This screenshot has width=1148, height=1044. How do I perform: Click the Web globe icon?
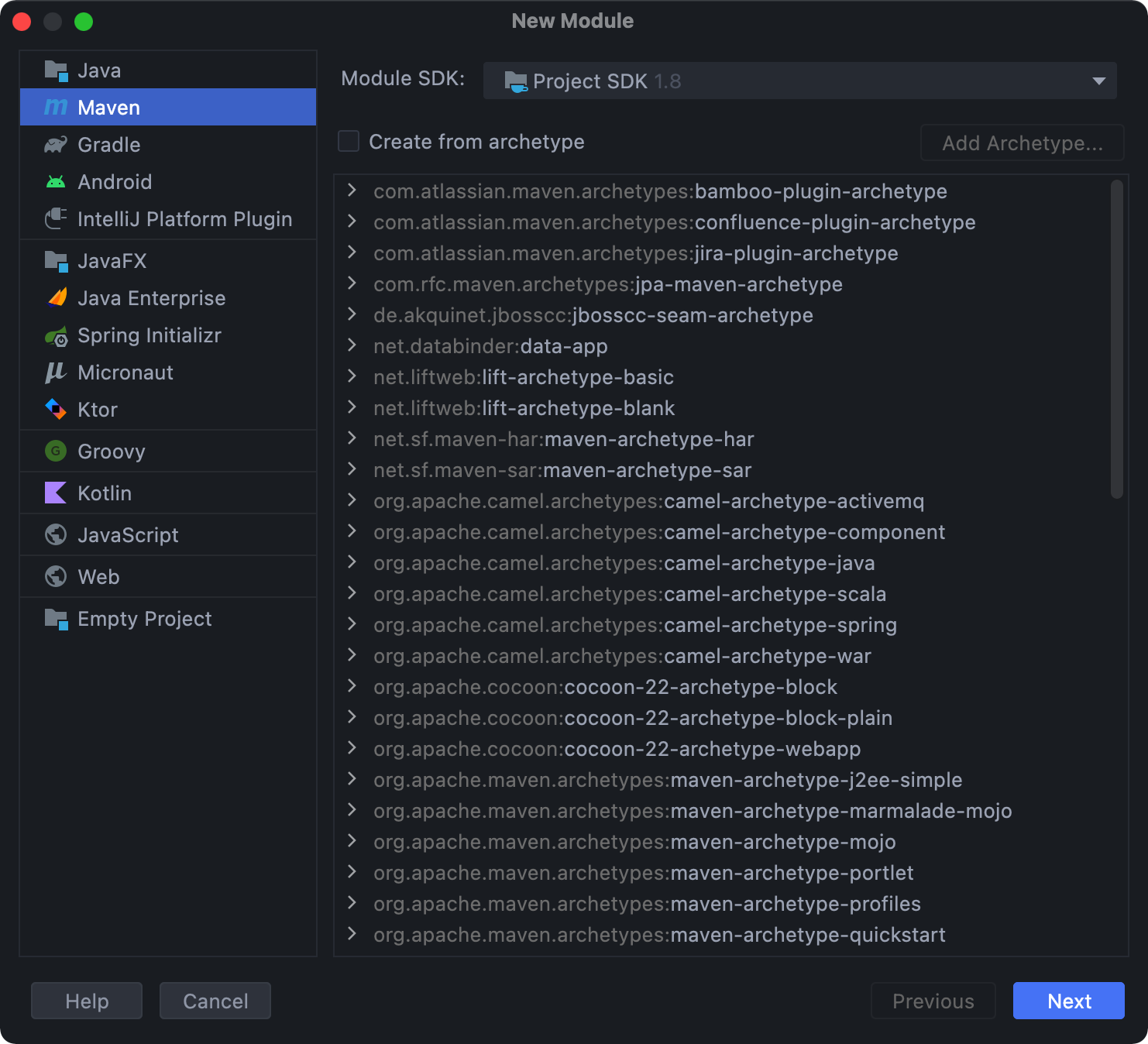click(56, 576)
